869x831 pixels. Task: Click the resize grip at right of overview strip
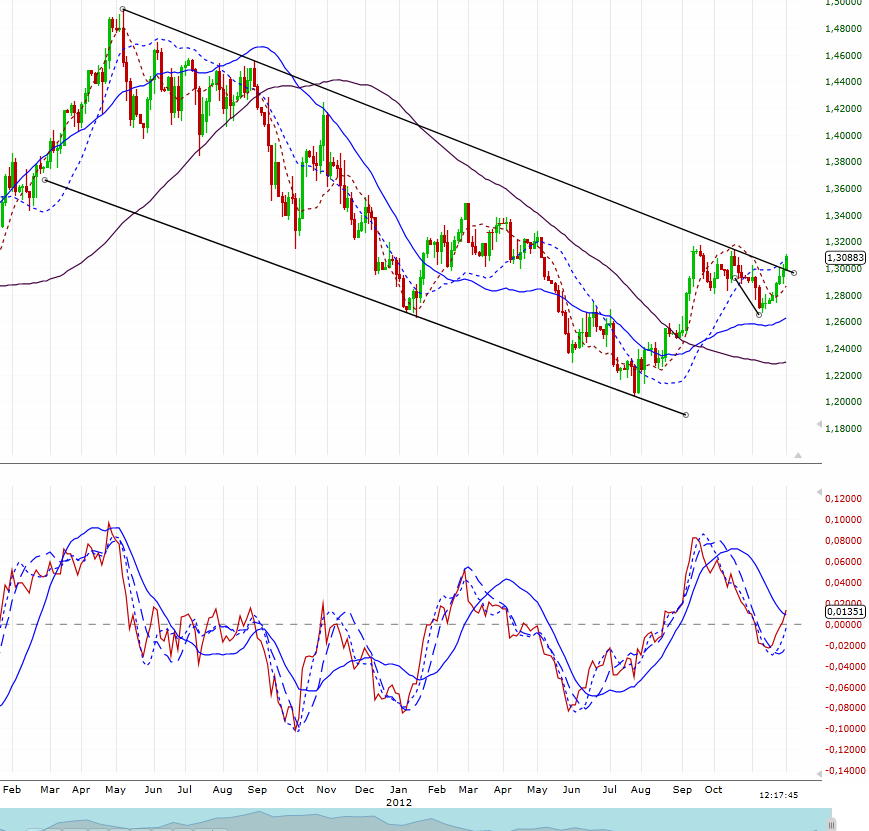click(831, 822)
